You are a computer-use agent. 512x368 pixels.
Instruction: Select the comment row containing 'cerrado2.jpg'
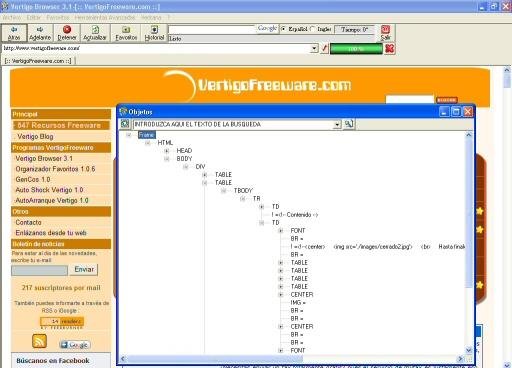[x=378, y=247]
